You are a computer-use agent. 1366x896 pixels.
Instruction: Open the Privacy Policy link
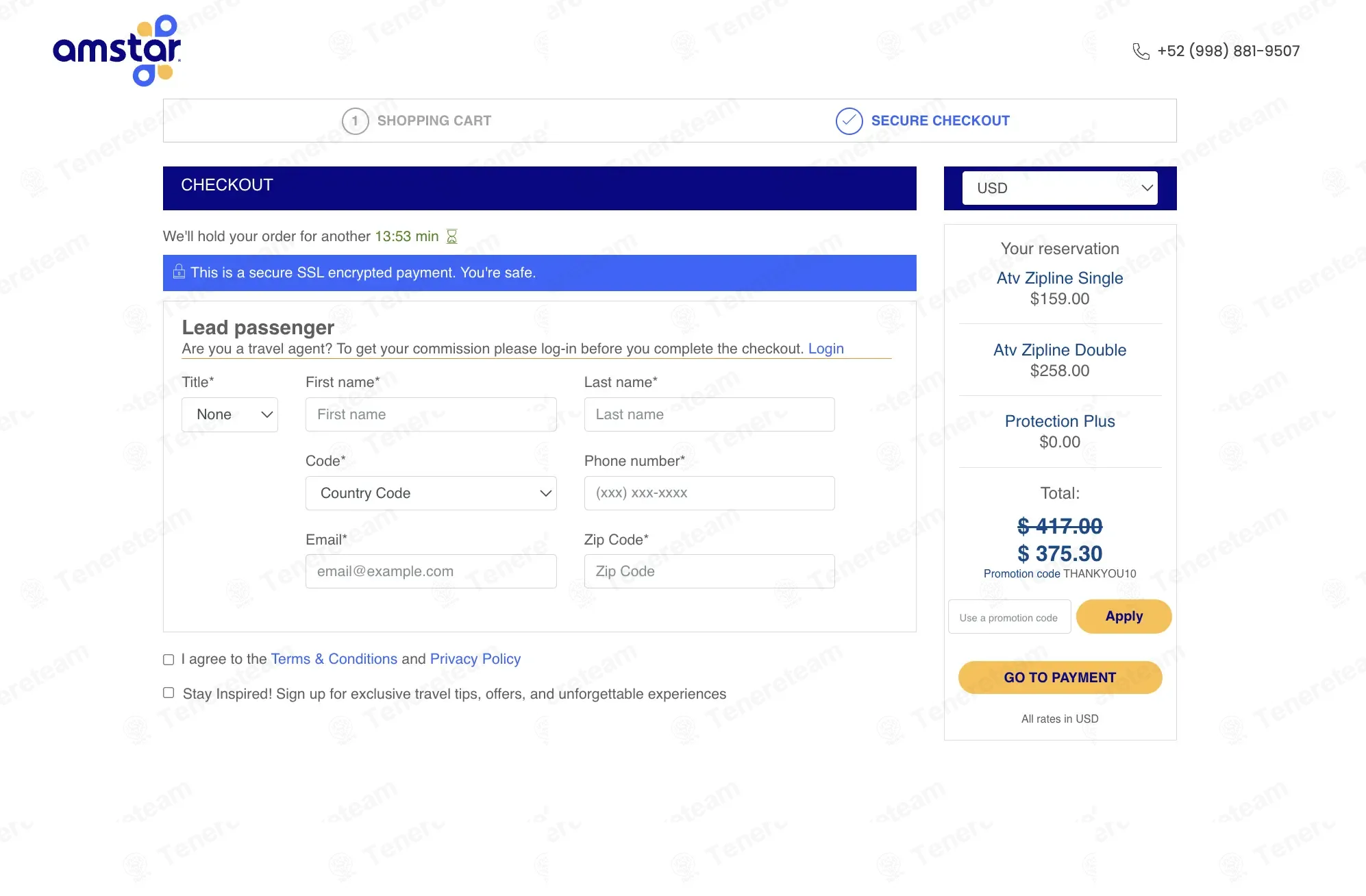pyautogui.click(x=475, y=659)
